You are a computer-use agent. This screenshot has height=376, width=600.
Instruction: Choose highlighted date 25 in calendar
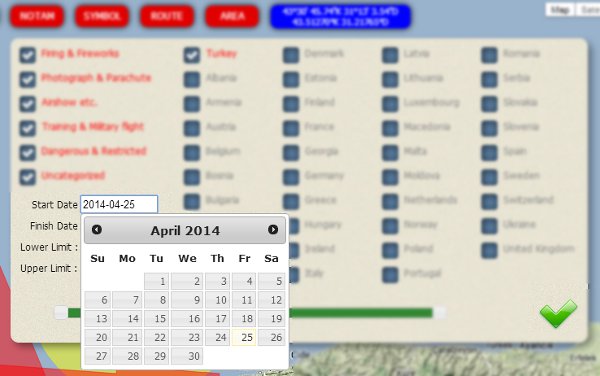point(244,337)
